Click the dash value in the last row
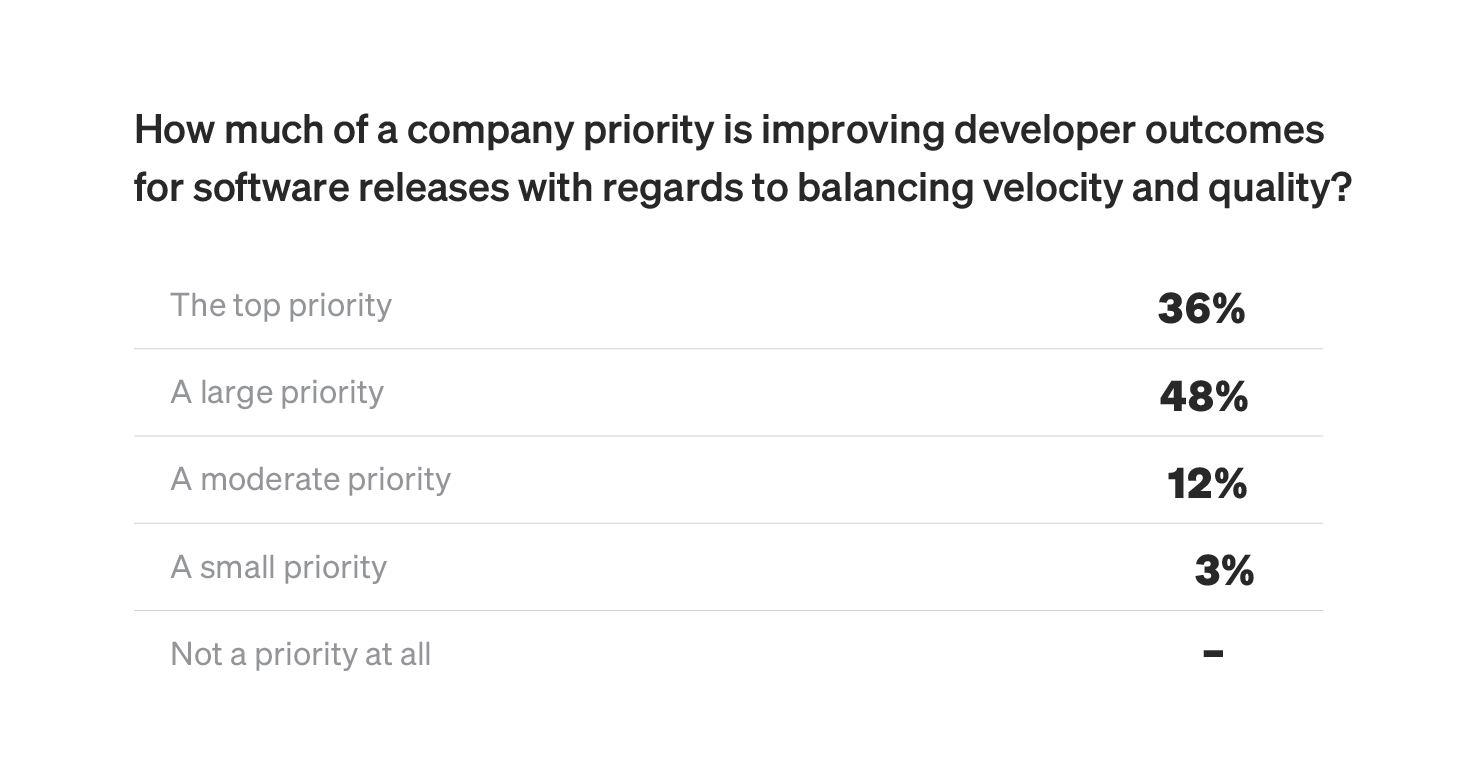Image resolution: width=1457 pixels, height=774 pixels. click(x=1213, y=654)
